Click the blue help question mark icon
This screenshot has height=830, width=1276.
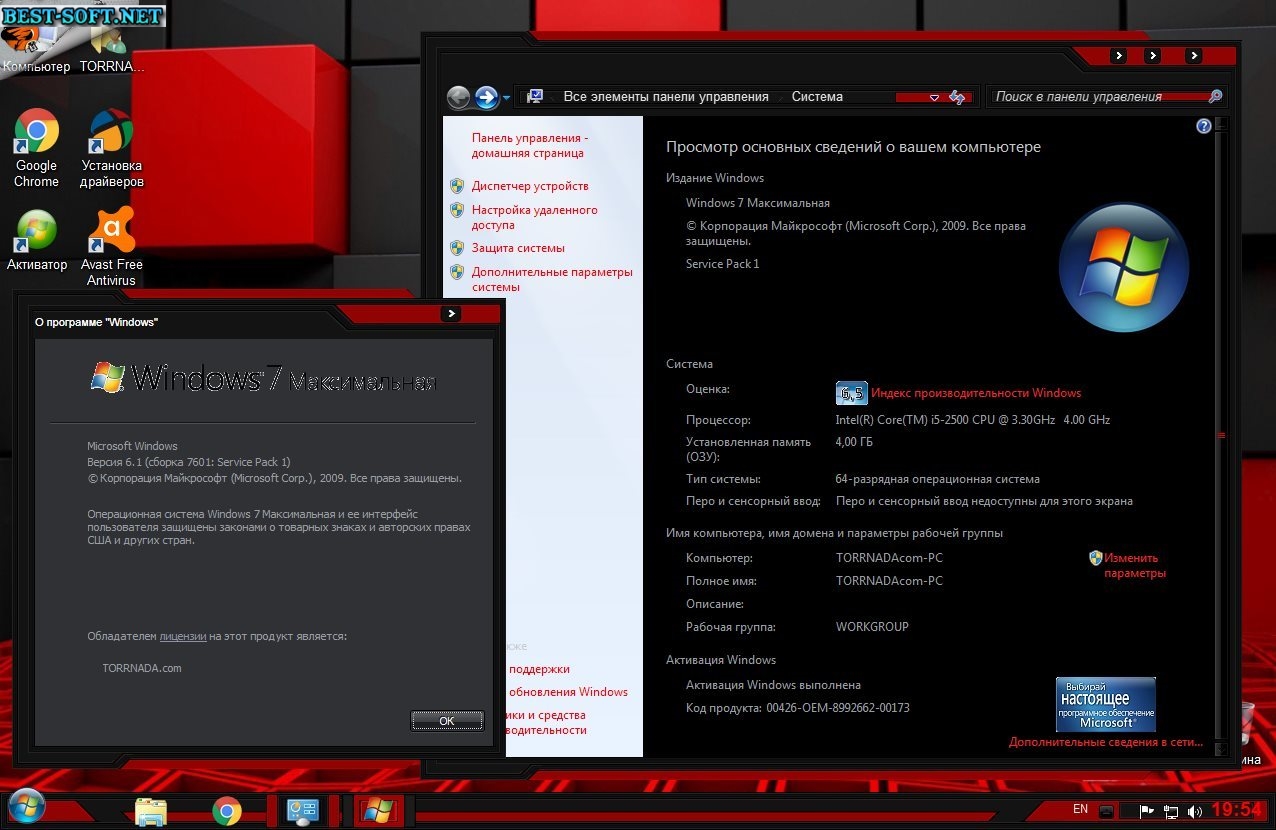coord(1204,126)
